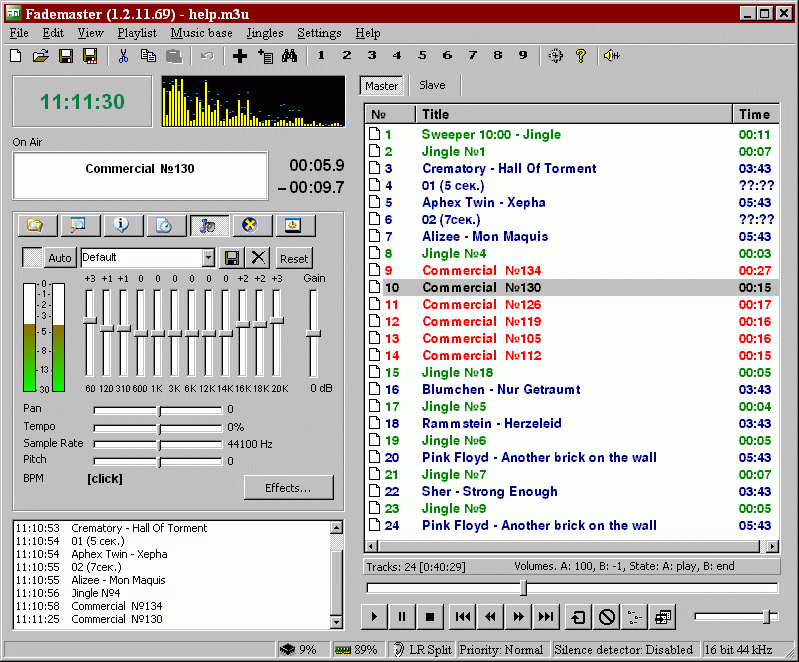799x662 pixels.
Task: Trigger jingle slot number 9
Action: coord(523,56)
